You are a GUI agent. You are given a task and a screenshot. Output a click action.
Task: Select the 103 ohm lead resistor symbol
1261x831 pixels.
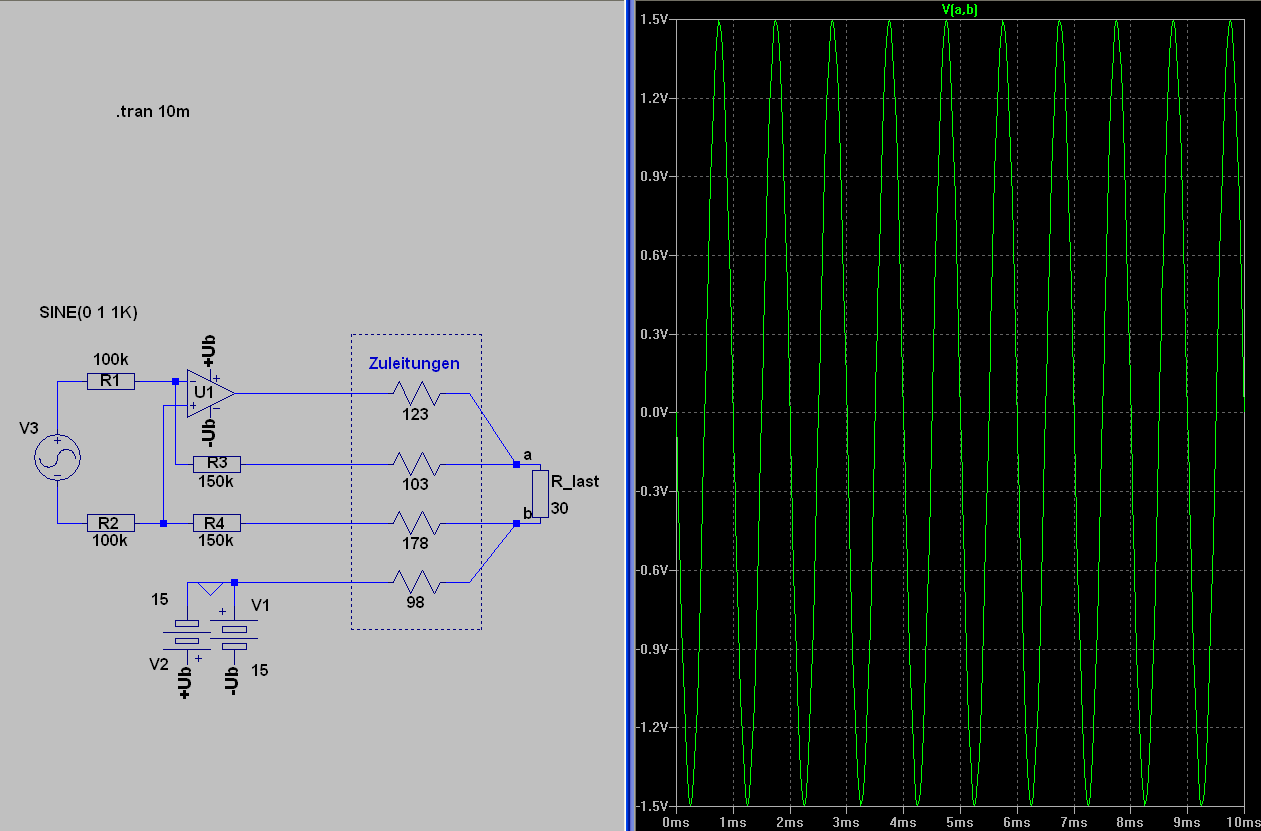click(x=416, y=464)
